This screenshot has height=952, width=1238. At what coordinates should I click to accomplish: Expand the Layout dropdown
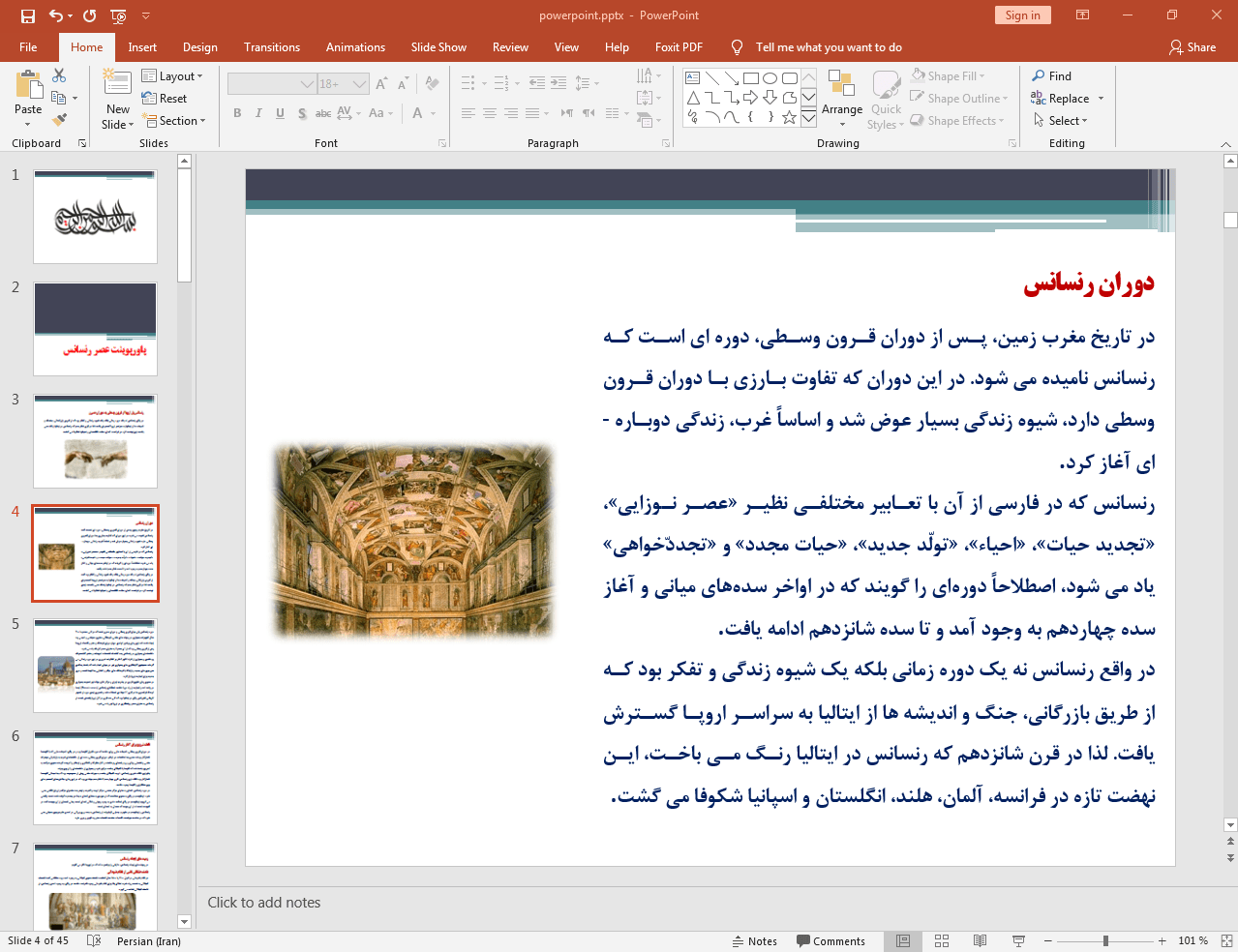click(172, 75)
